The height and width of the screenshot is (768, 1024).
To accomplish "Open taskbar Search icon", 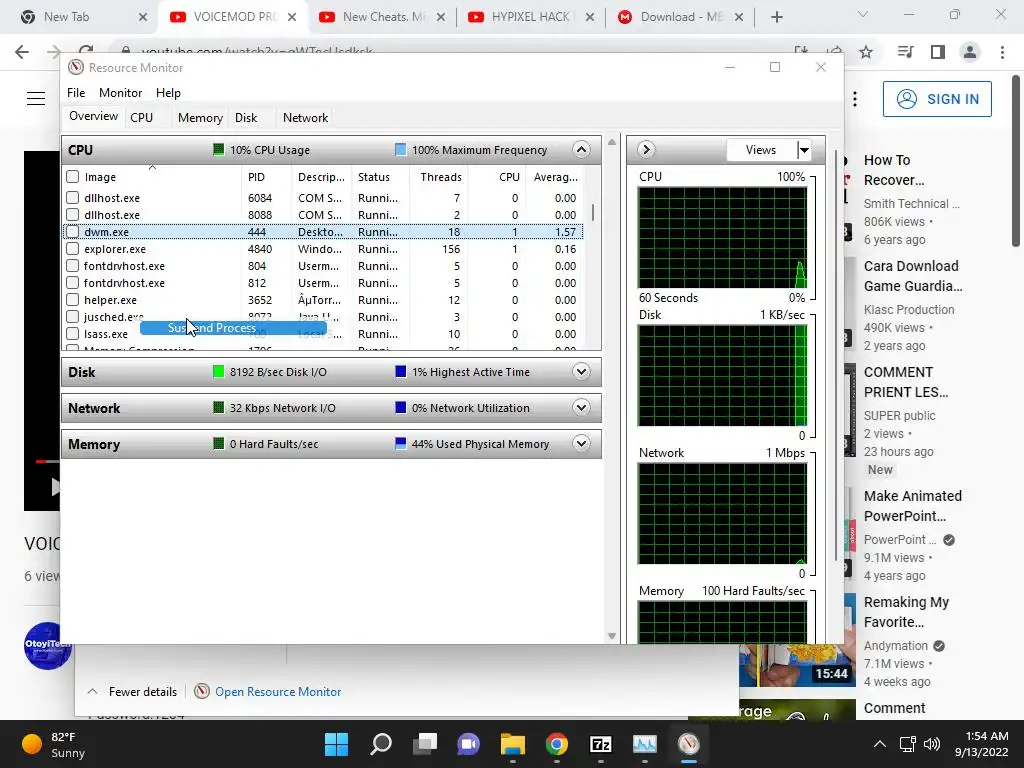I will pyautogui.click(x=381, y=744).
